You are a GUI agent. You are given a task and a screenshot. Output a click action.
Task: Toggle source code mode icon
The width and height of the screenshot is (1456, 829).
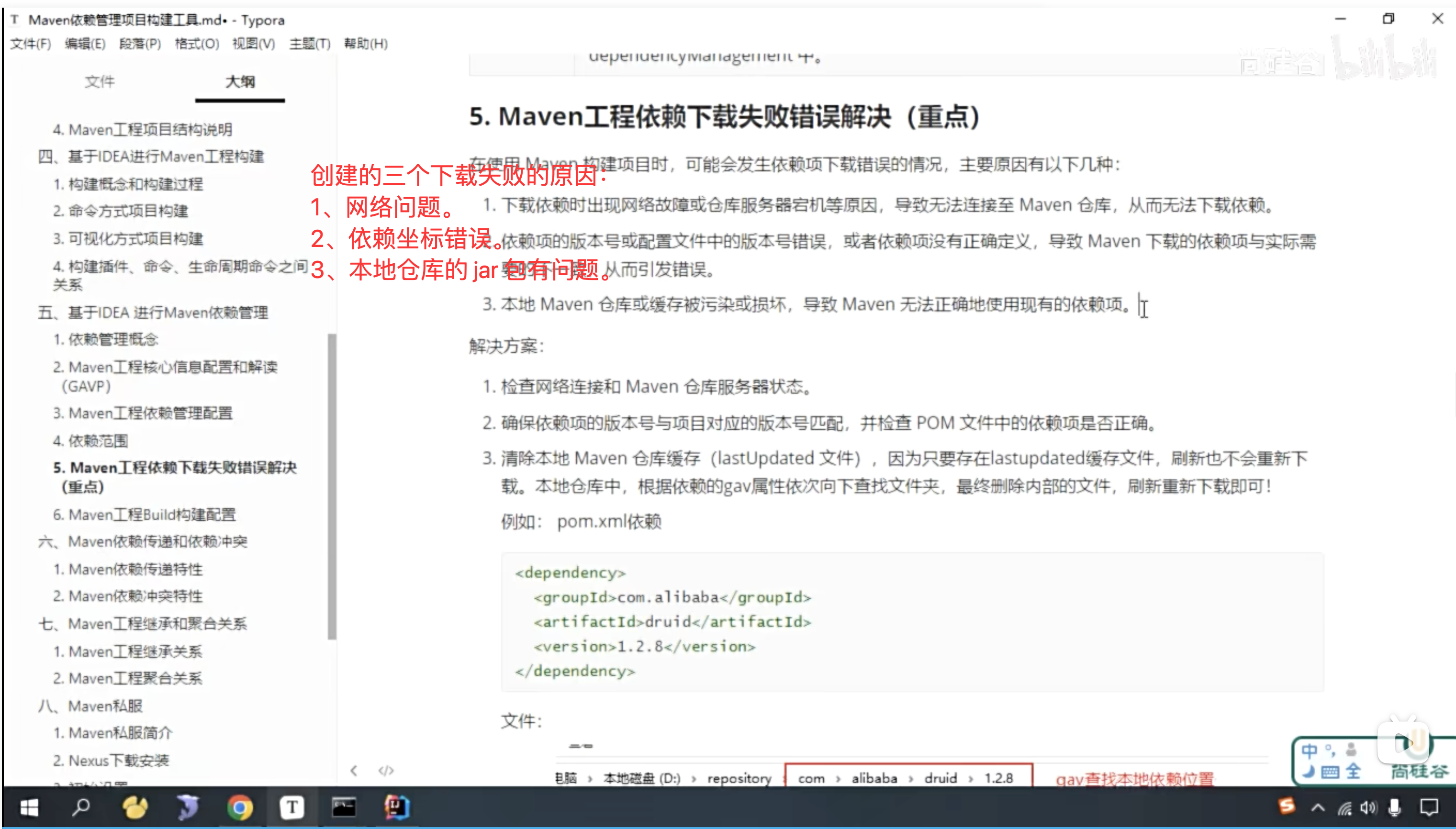pos(385,770)
